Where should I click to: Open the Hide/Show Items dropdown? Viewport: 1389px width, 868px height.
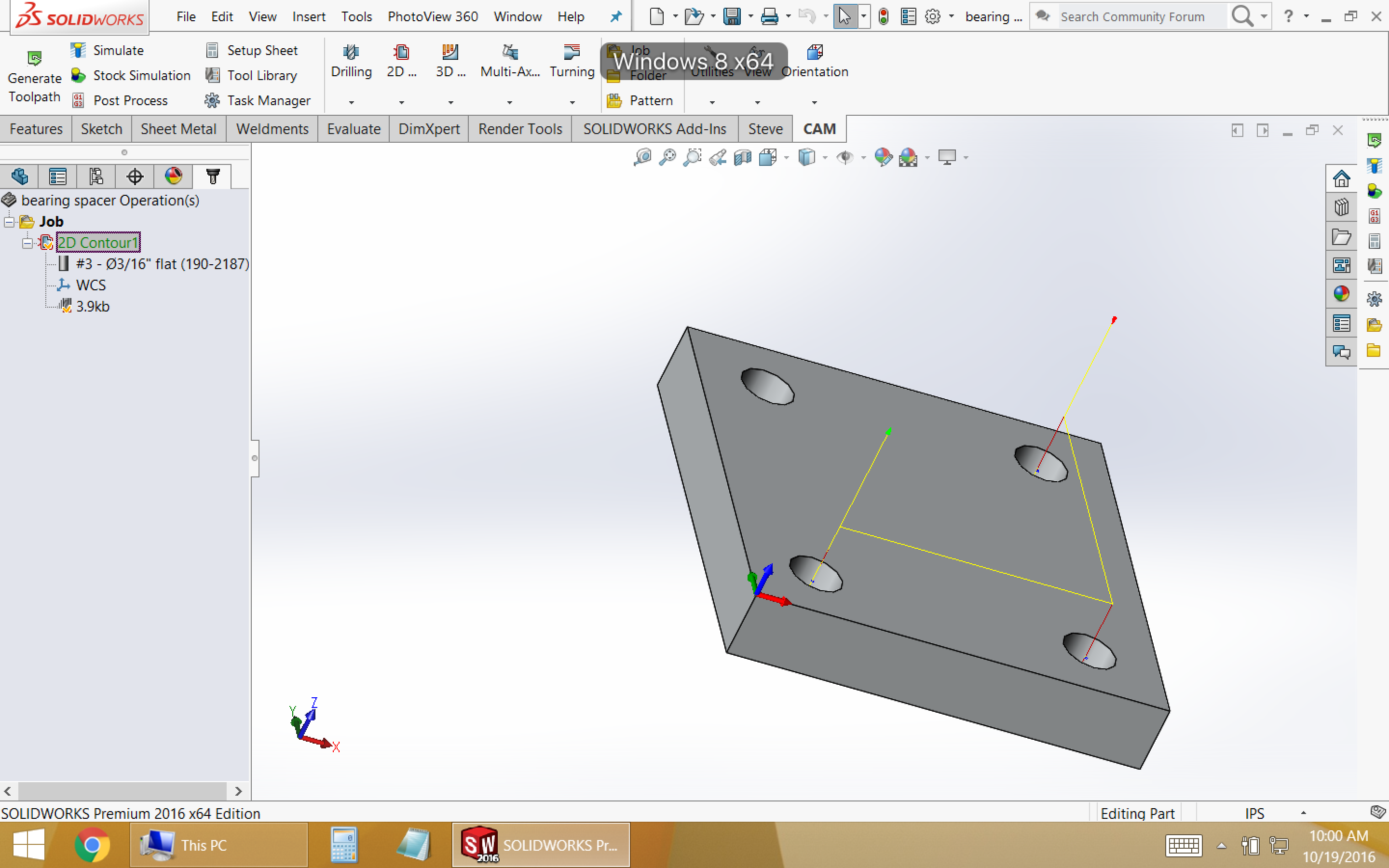tap(863, 158)
